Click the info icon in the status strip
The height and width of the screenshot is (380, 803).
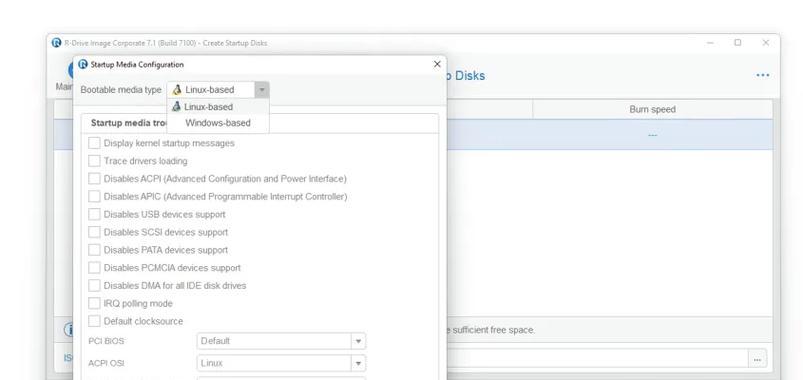(69, 329)
